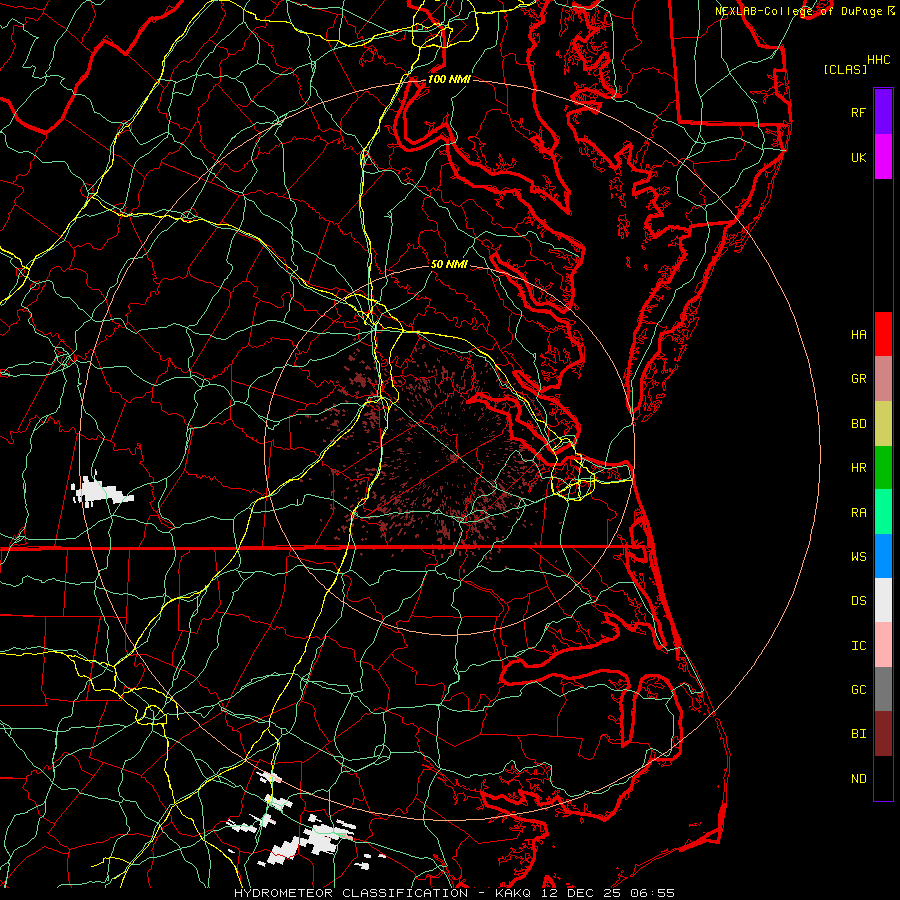Click the 'HR' legend label
Image resolution: width=900 pixels, height=900 pixels.
[x=858, y=468]
